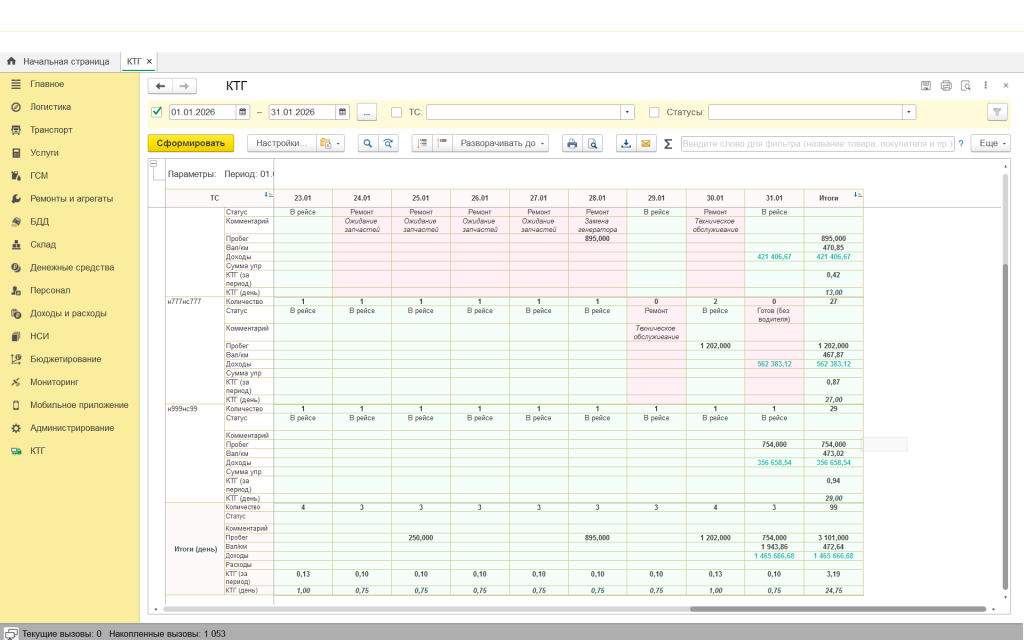Viewport: 1024px width, 640px height.
Task: Open start date calendar picker
Action: coord(241,112)
